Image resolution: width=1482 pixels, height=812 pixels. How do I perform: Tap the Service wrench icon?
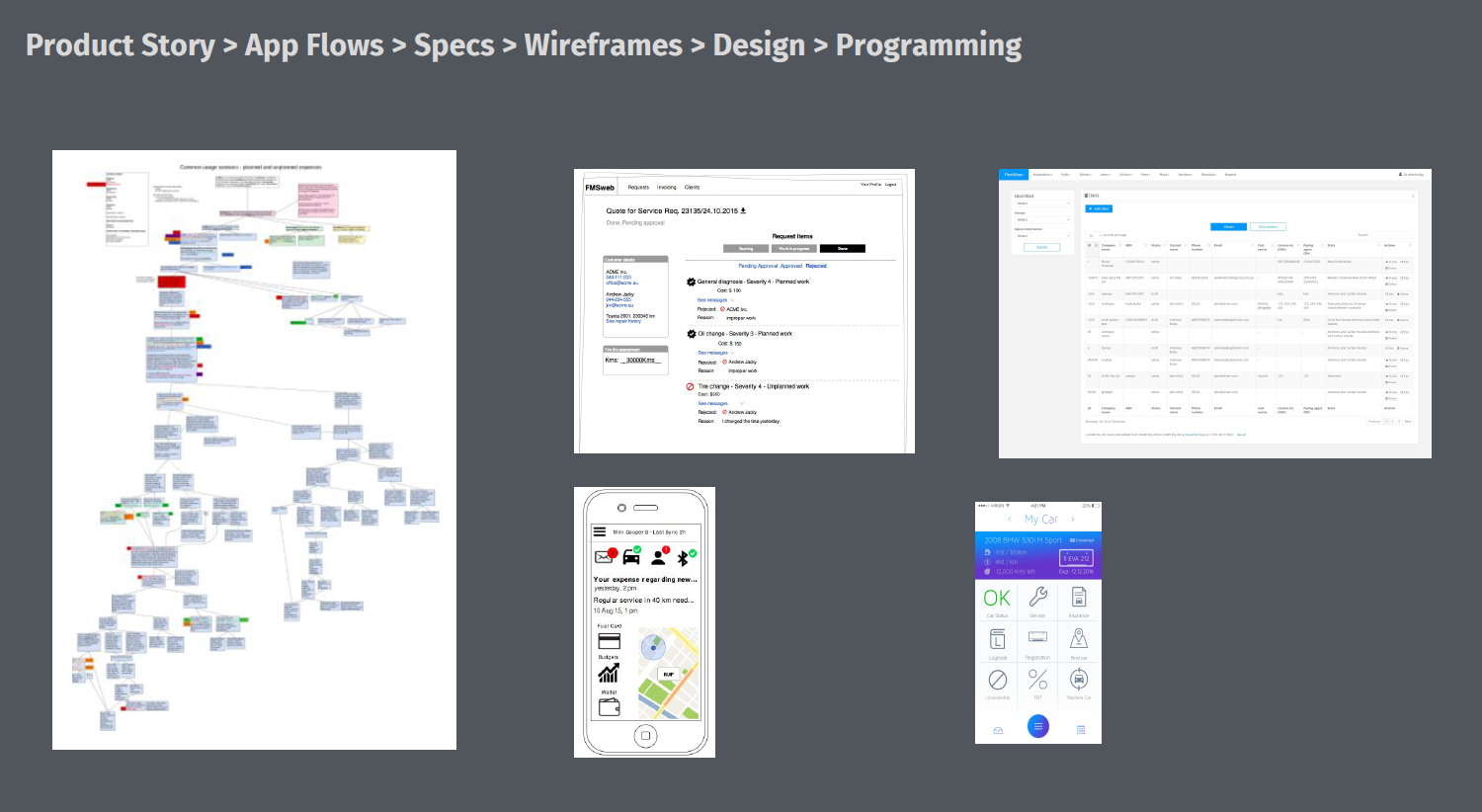pyautogui.click(x=1037, y=598)
